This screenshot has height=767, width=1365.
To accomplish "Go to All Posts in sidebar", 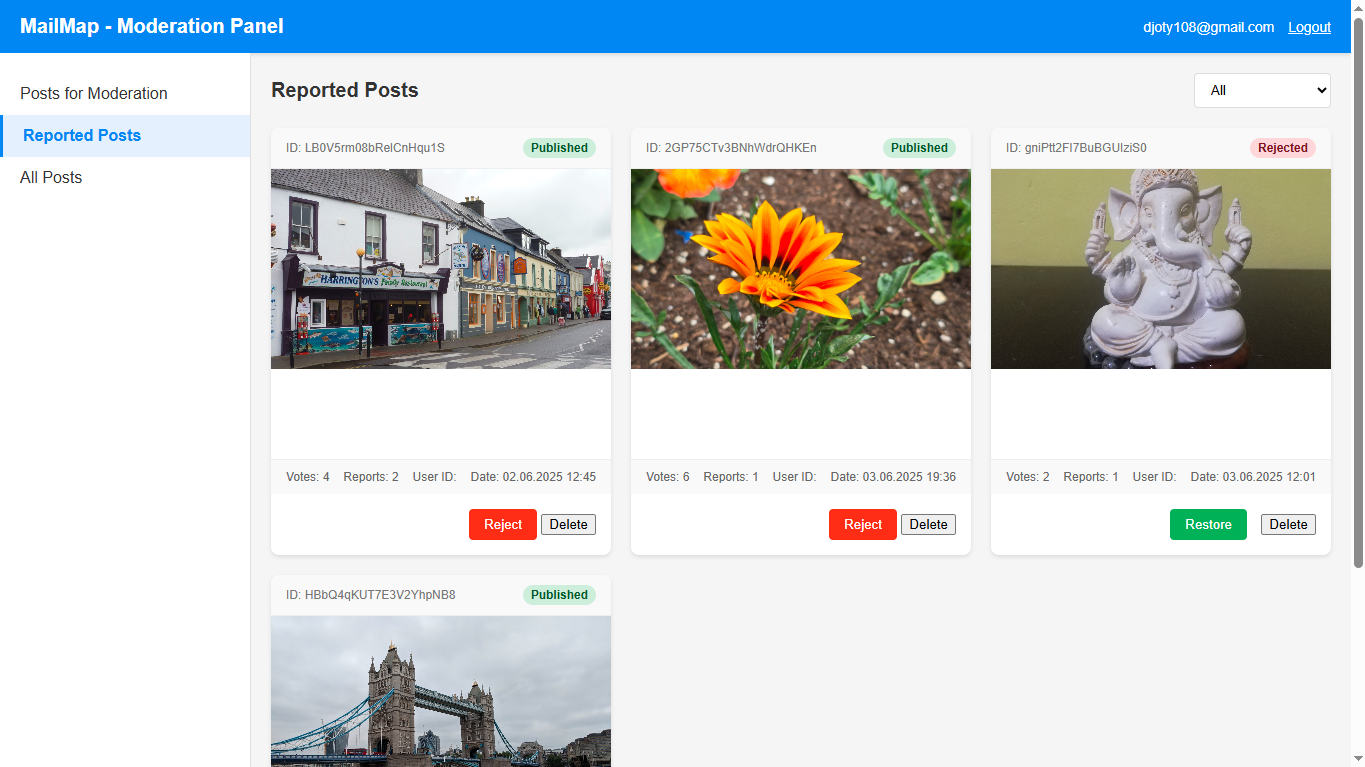I will 125,177.
